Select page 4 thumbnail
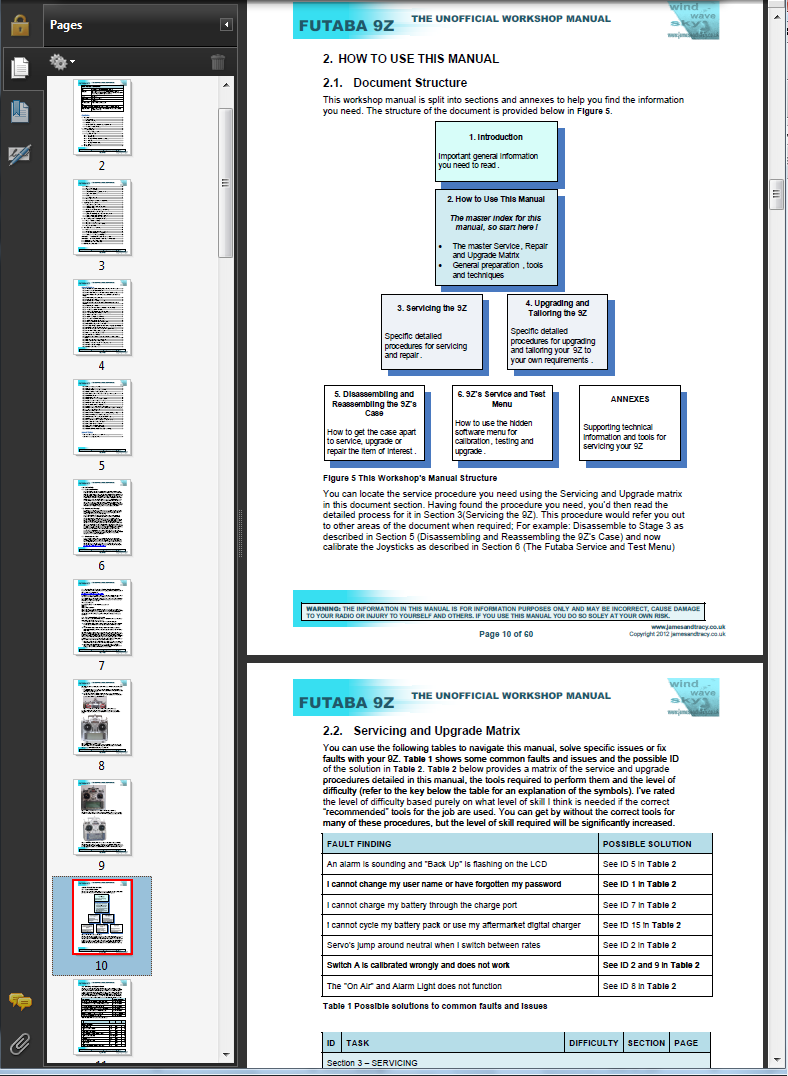Screen dimensions: 788x1076 coord(102,317)
